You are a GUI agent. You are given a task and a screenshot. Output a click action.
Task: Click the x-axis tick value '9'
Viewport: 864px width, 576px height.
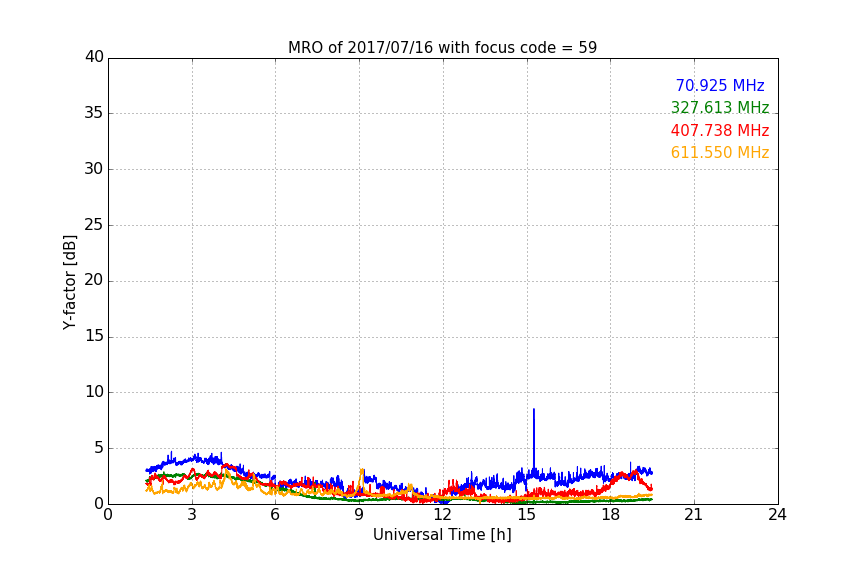tap(359, 515)
